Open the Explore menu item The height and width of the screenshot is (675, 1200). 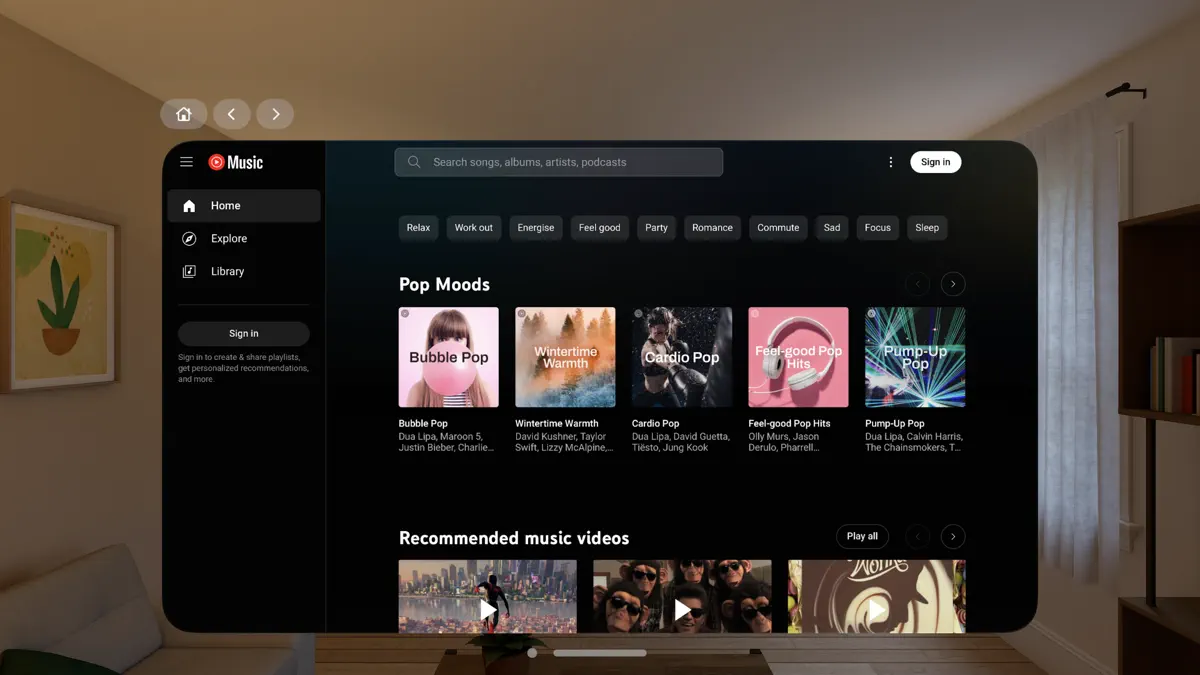[228, 238]
